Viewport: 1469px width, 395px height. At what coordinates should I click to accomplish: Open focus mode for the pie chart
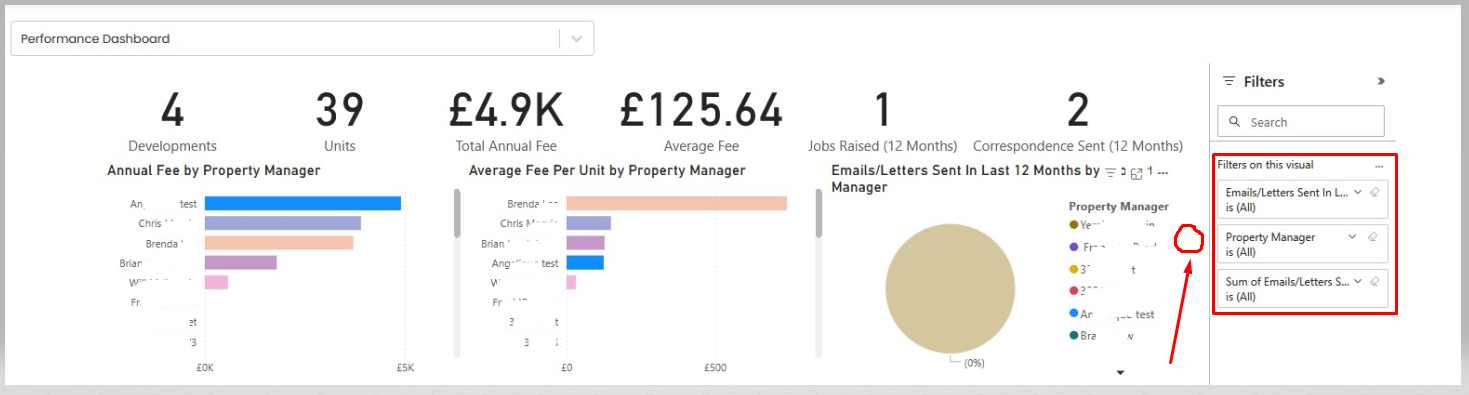point(1136,174)
